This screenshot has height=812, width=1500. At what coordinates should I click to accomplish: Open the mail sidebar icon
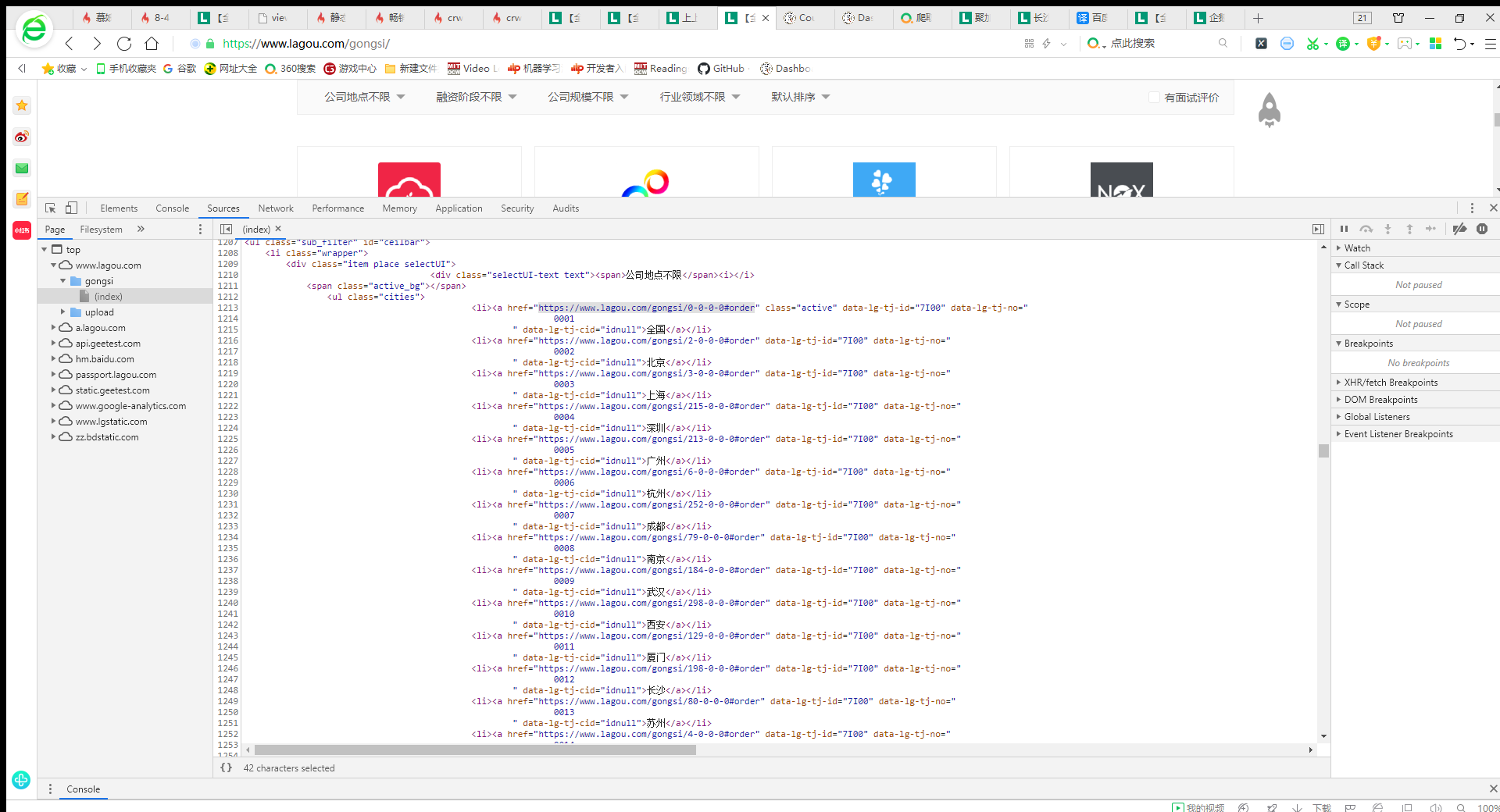tap(22, 168)
